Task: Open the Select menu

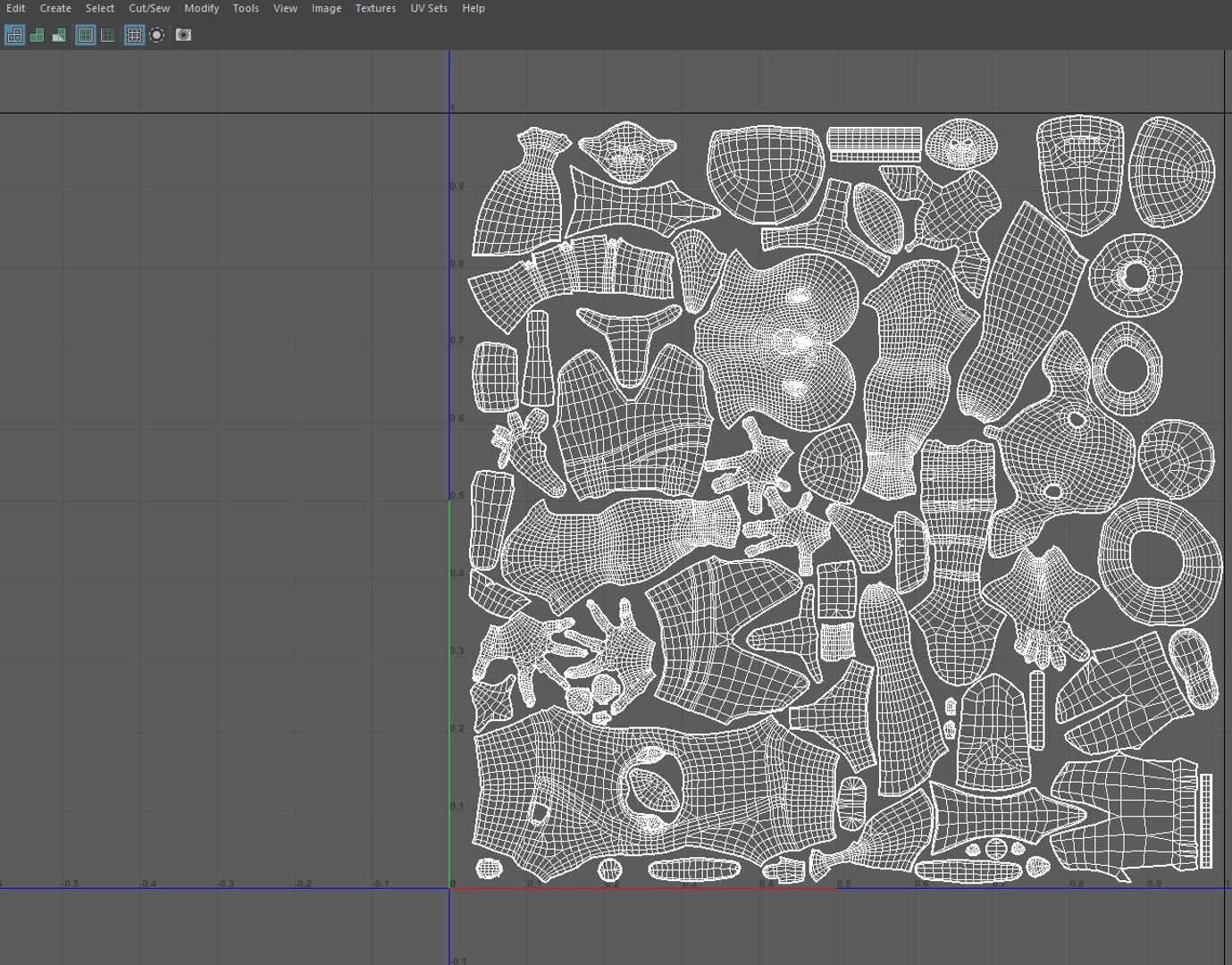Action: click(100, 8)
